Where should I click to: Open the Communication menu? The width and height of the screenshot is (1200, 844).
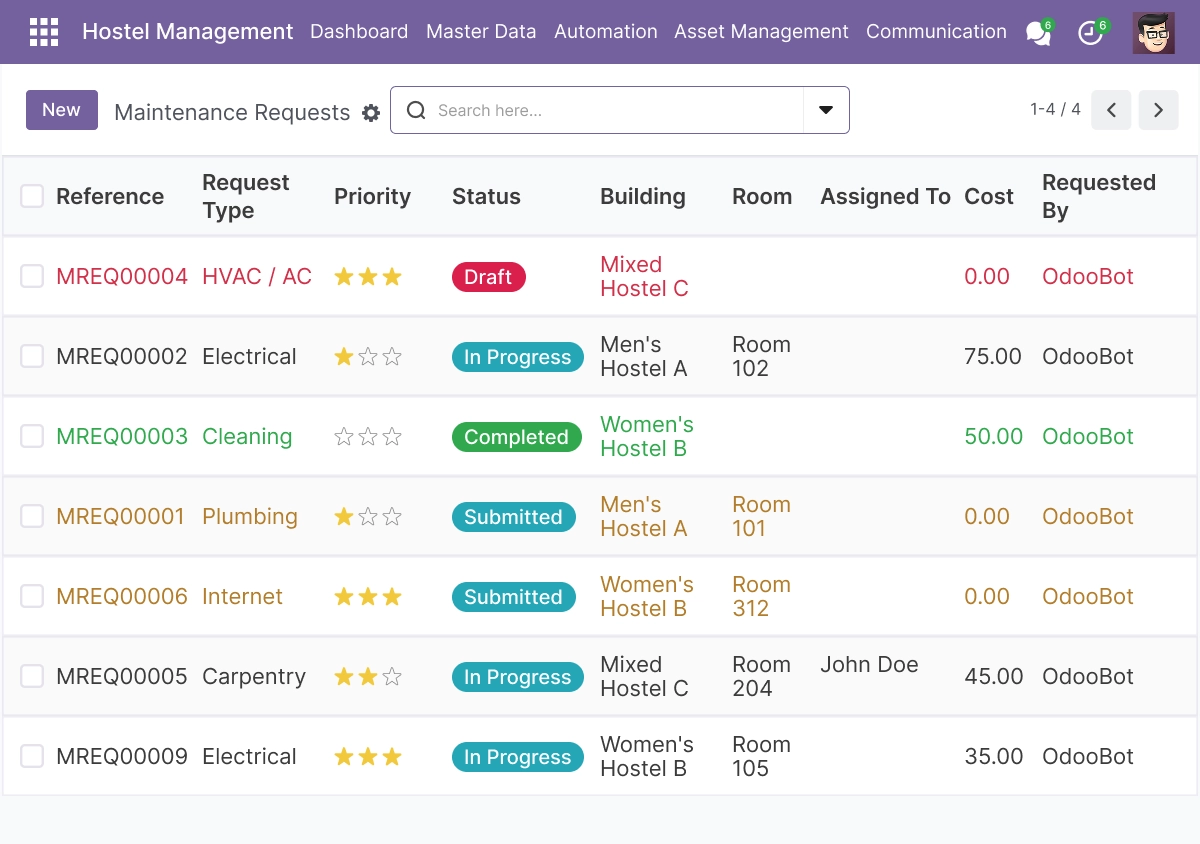936,32
